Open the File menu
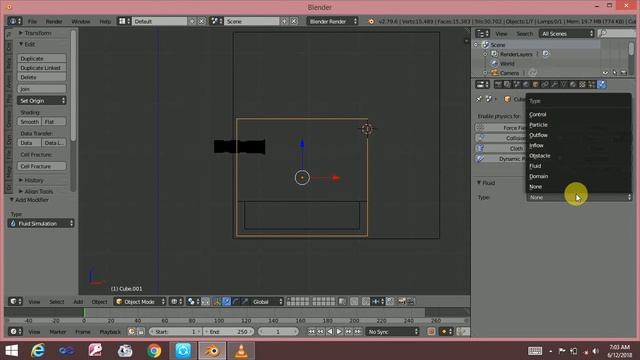The height and width of the screenshot is (360, 640). coord(32,21)
